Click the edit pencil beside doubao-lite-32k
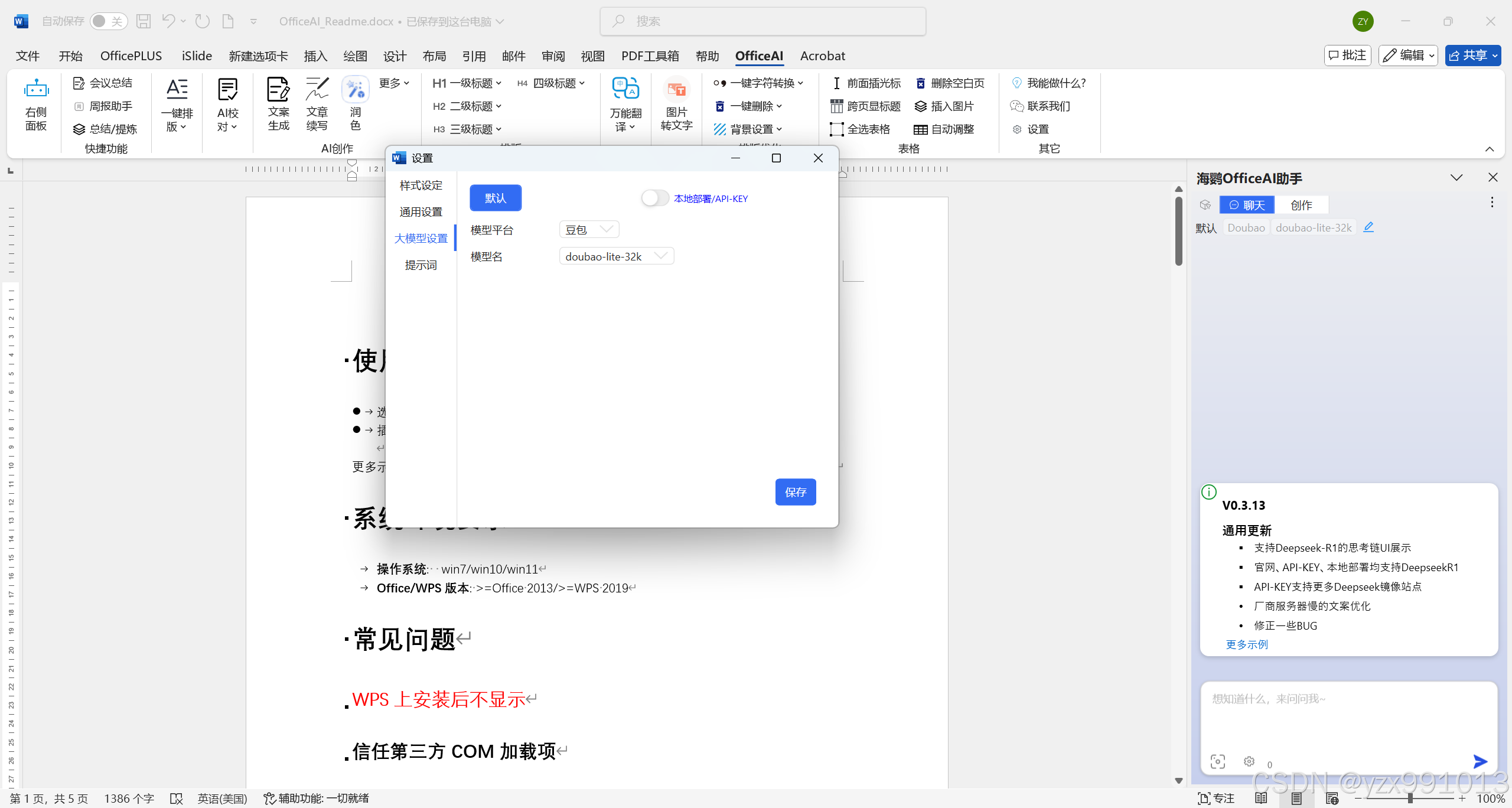1512x808 pixels. click(1368, 227)
